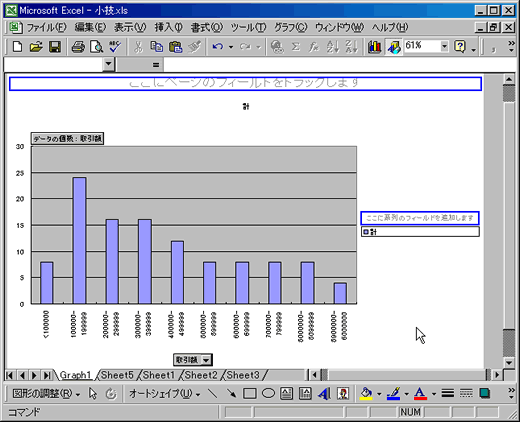Viewport: 520px width, 422px height.
Task: Open the zoom percentage dropdown
Action: click(x=444, y=46)
